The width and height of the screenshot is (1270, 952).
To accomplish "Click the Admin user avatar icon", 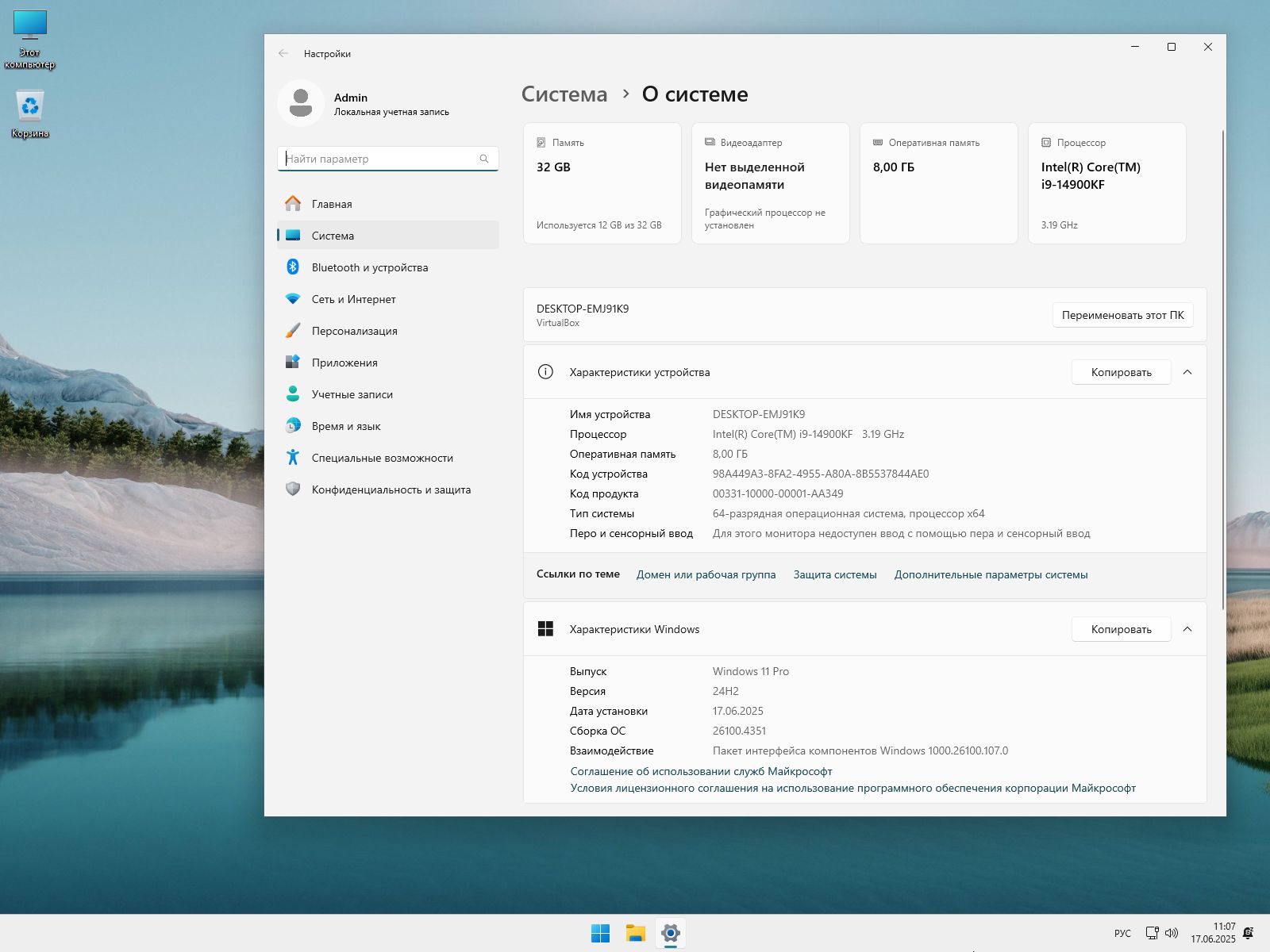I will [x=301, y=103].
